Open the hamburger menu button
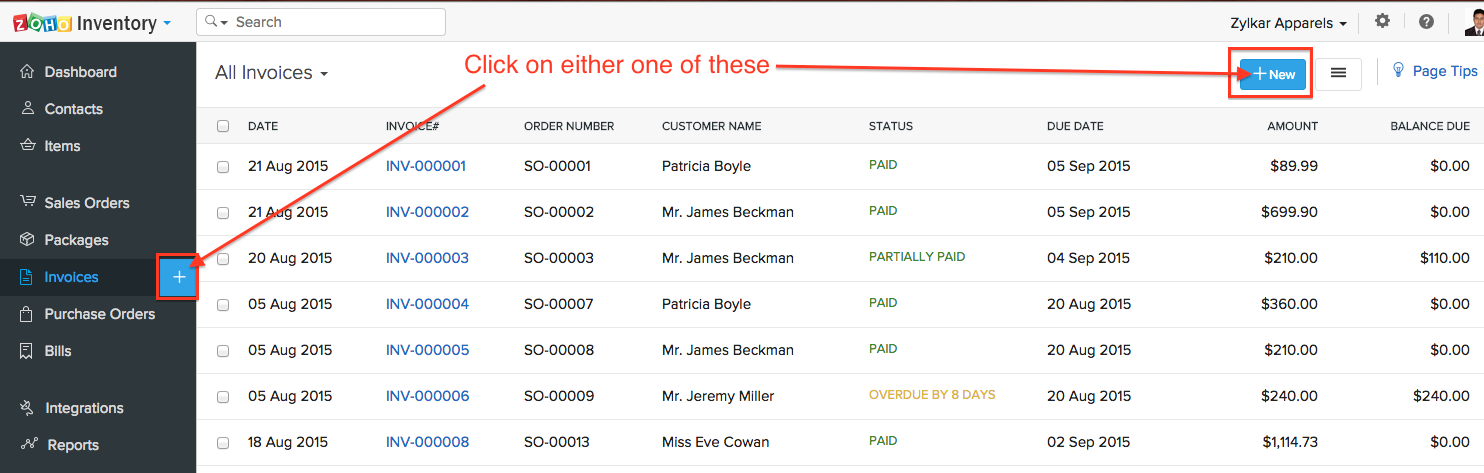Image resolution: width=1484 pixels, height=473 pixels. point(1338,73)
